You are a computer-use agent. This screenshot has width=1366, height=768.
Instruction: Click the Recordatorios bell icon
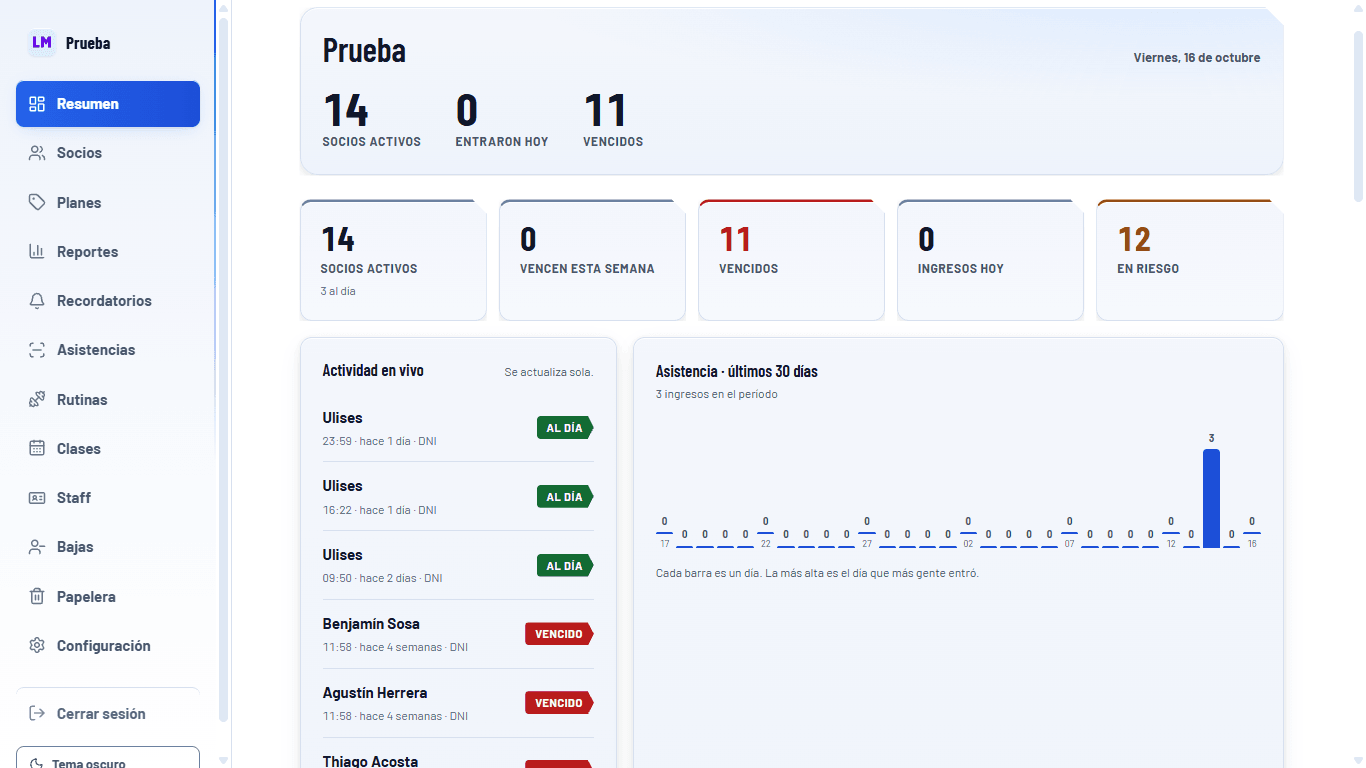[37, 301]
